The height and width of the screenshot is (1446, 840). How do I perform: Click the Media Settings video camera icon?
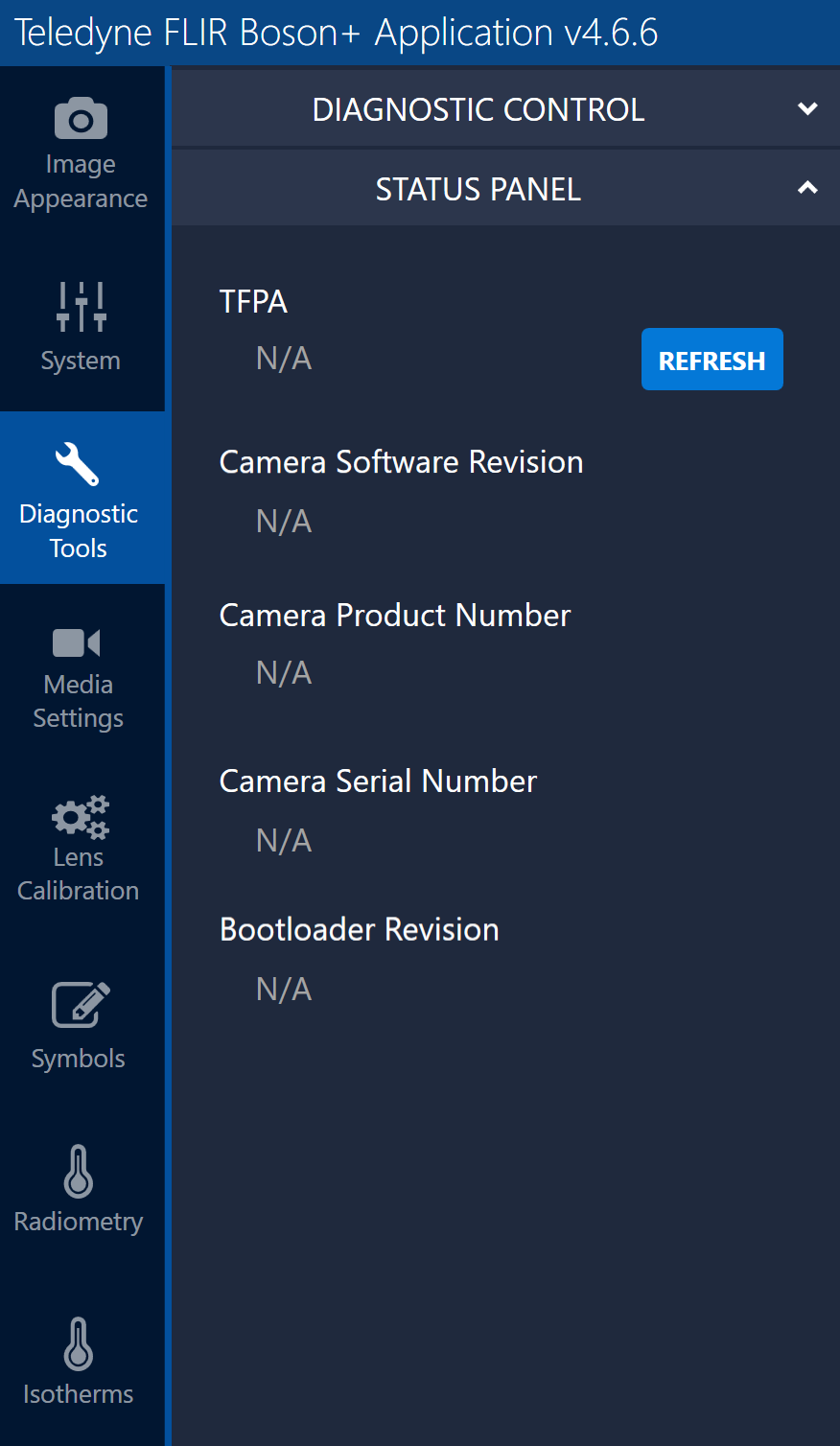pyautogui.click(x=77, y=642)
